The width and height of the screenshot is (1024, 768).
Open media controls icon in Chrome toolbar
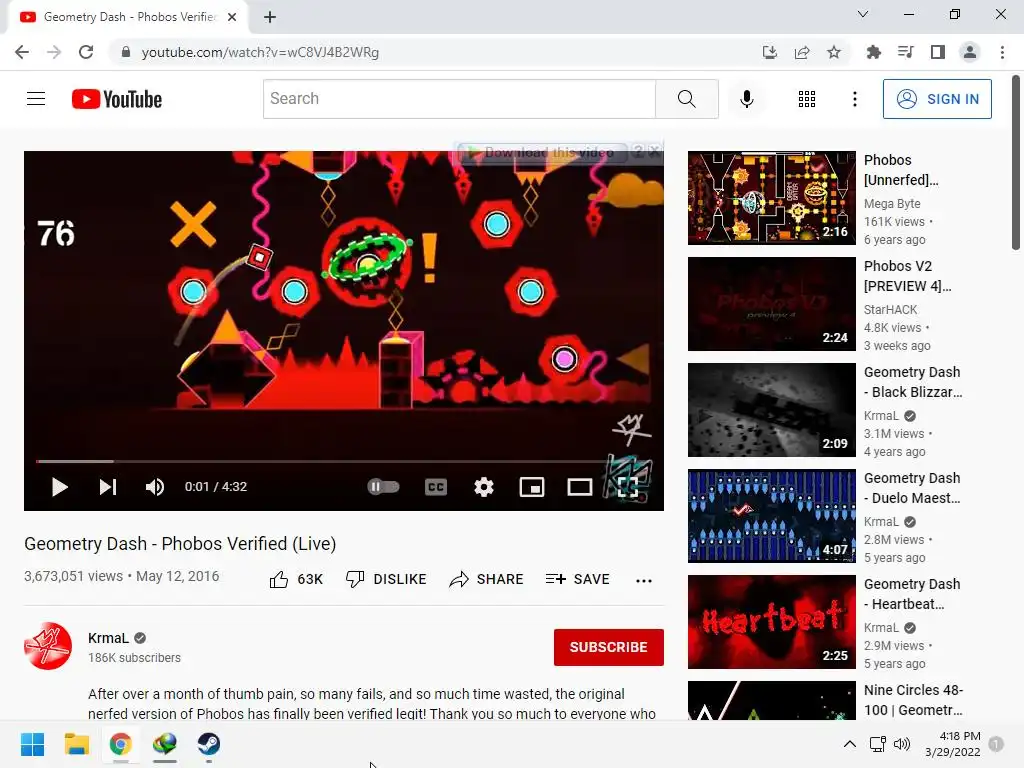coord(905,52)
